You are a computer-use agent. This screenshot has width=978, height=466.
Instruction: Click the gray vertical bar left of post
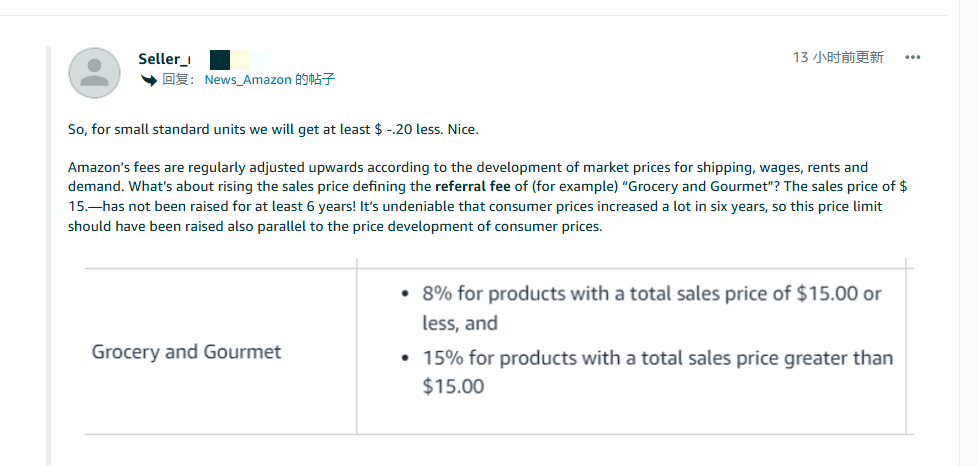click(49, 256)
